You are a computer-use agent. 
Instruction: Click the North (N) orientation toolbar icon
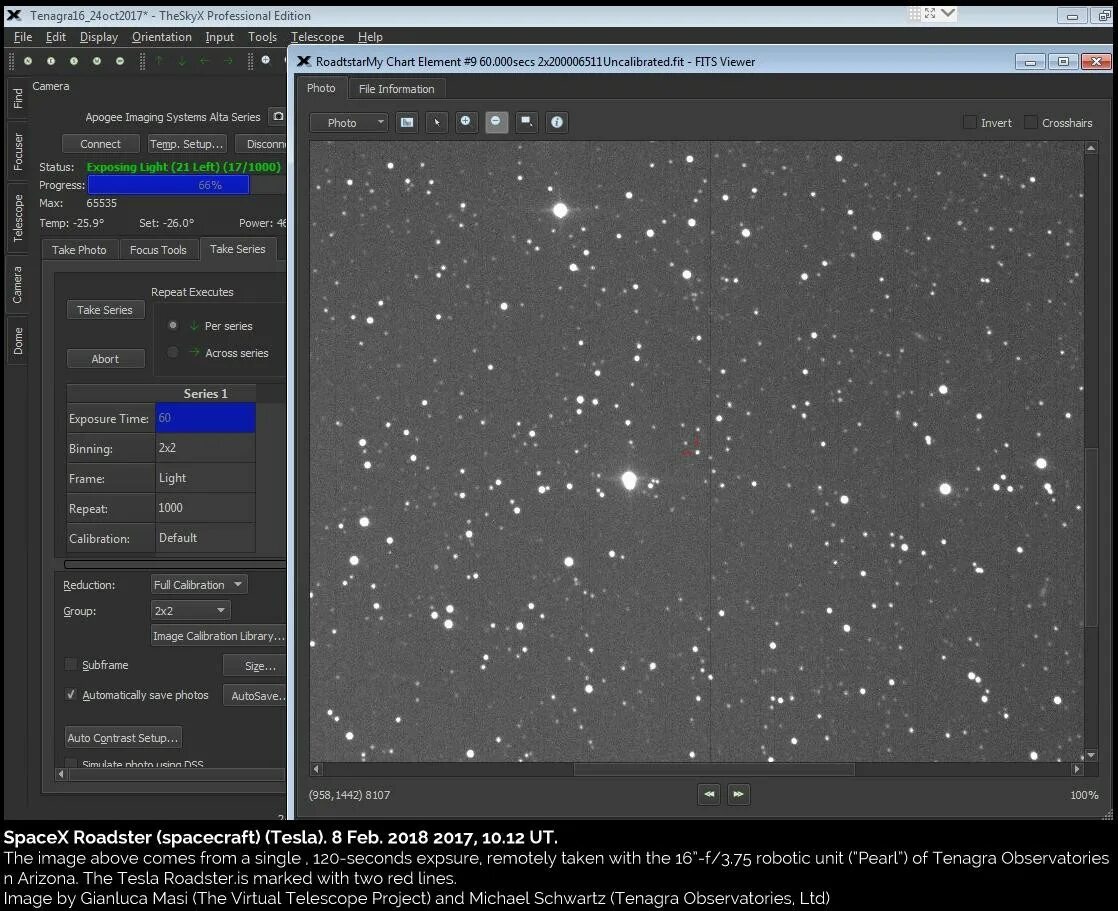tap(28, 61)
